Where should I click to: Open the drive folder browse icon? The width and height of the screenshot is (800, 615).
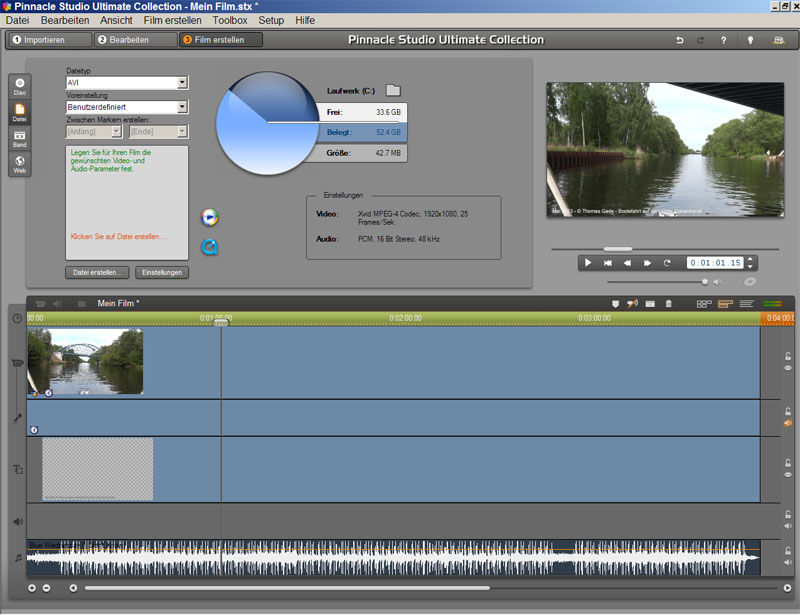pos(393,91)
